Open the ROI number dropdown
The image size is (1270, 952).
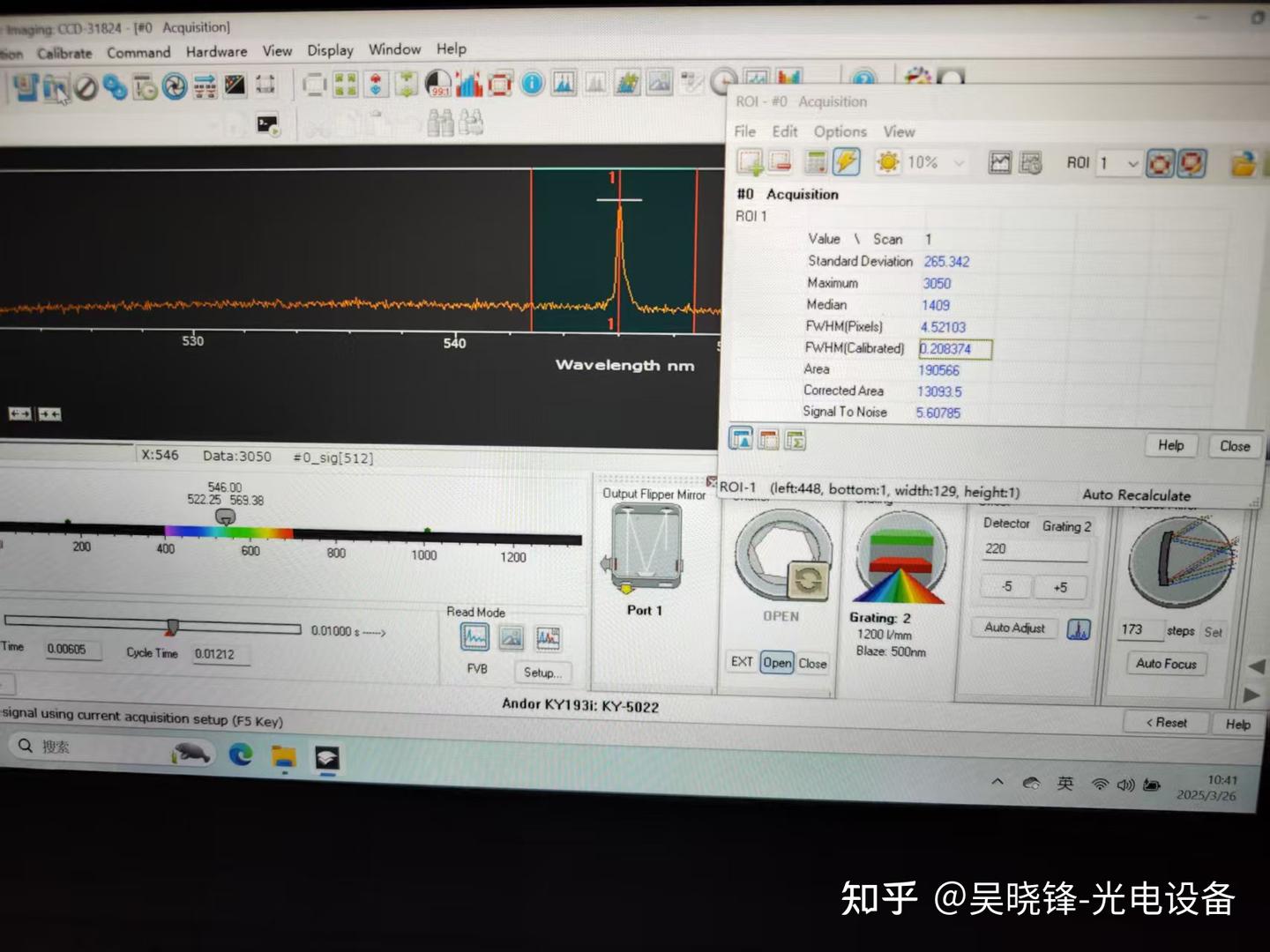[1132, 163]
